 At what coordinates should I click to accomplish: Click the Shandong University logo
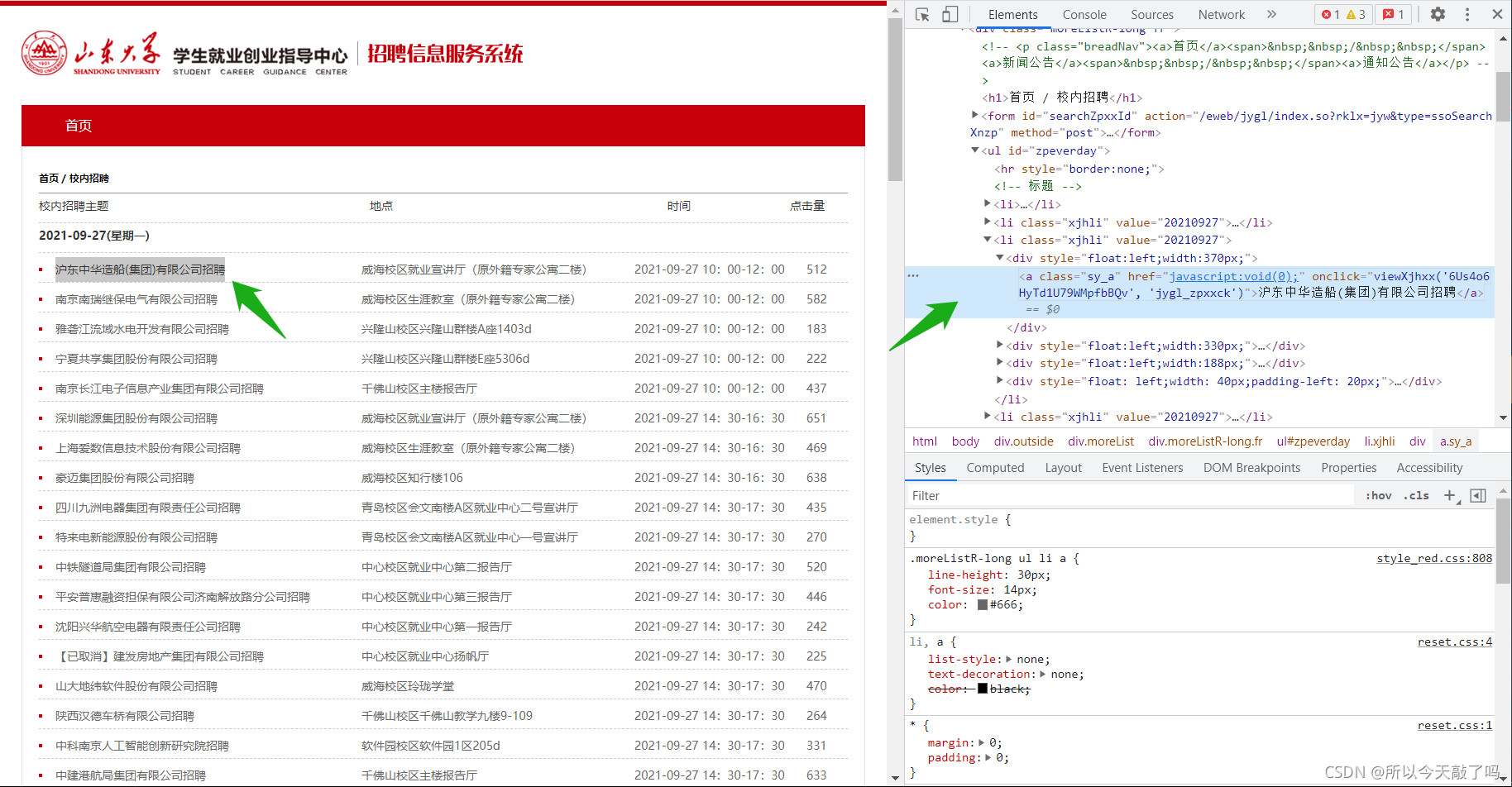click(x=91, y=54)
